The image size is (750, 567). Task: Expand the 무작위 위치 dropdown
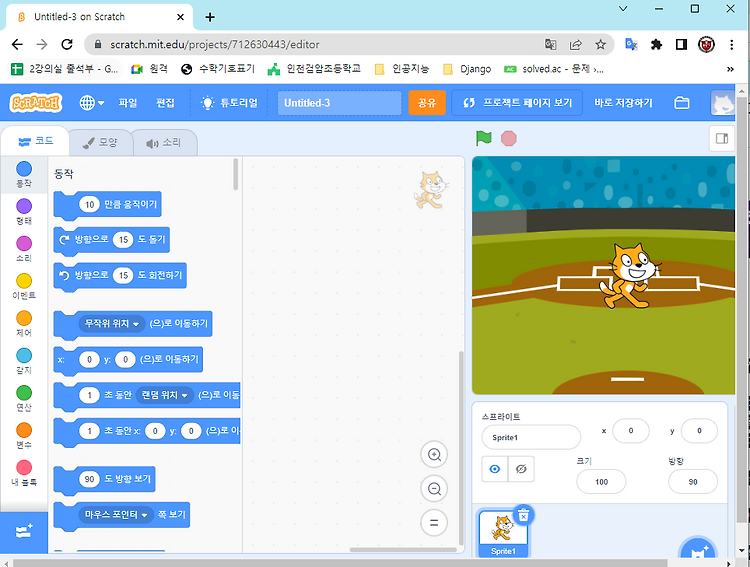coord(112,324)
